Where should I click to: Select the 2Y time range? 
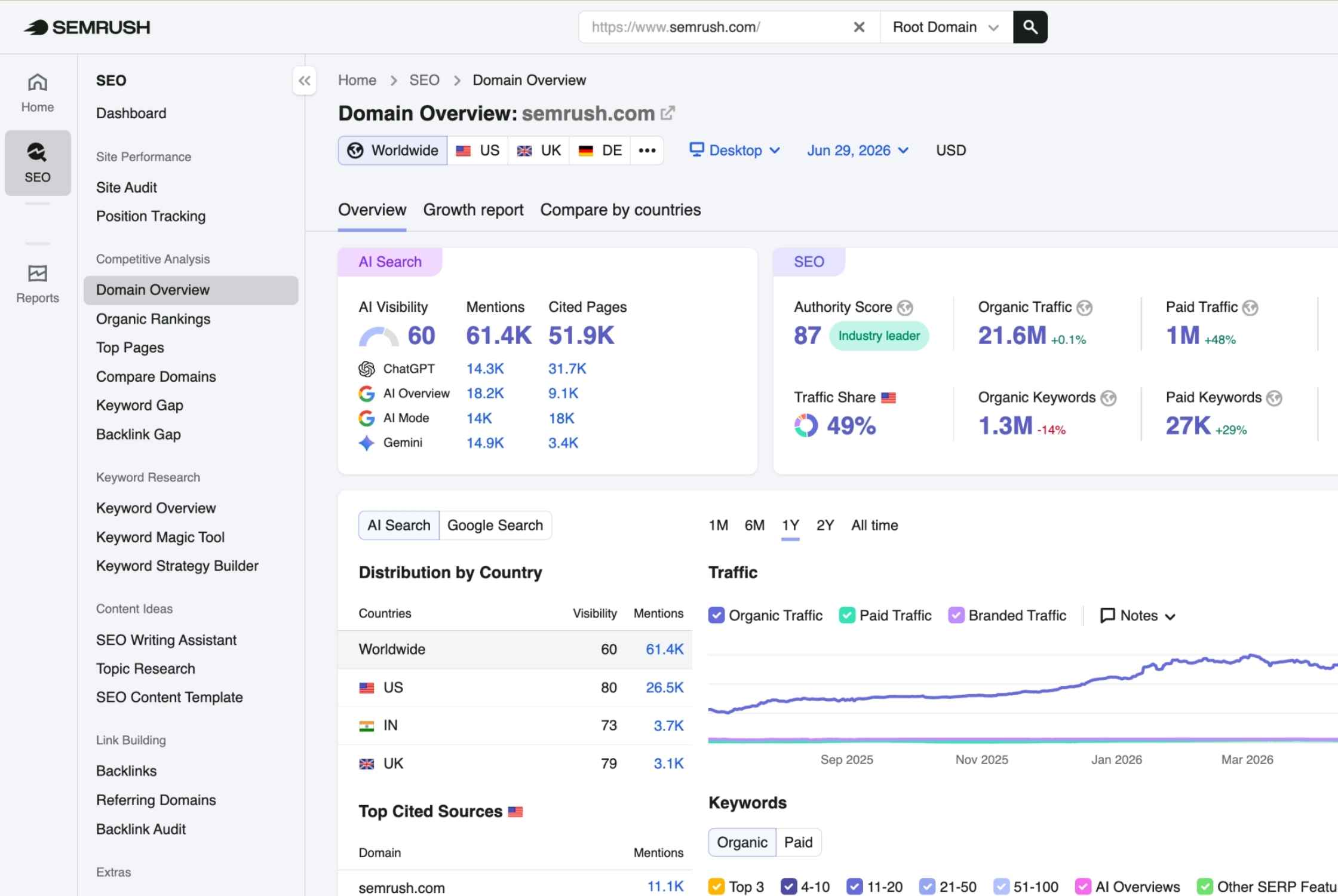point(825,526)
